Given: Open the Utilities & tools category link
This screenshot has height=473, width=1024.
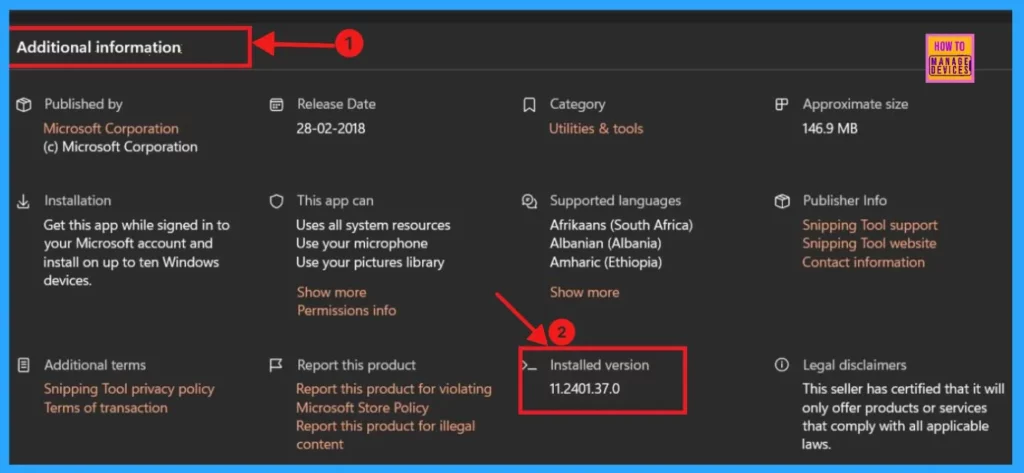Looking at the screenshot, I should 596,129.
